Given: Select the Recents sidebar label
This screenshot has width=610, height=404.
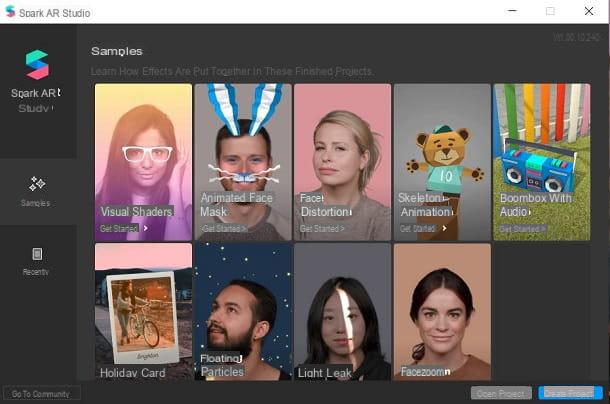Looking at the screenshot, I should pyautogui.click(x=35, y=272).
